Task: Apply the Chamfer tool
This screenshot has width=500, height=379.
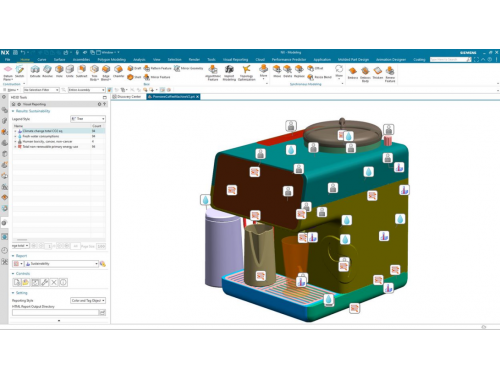Action: tap(118, 71)
